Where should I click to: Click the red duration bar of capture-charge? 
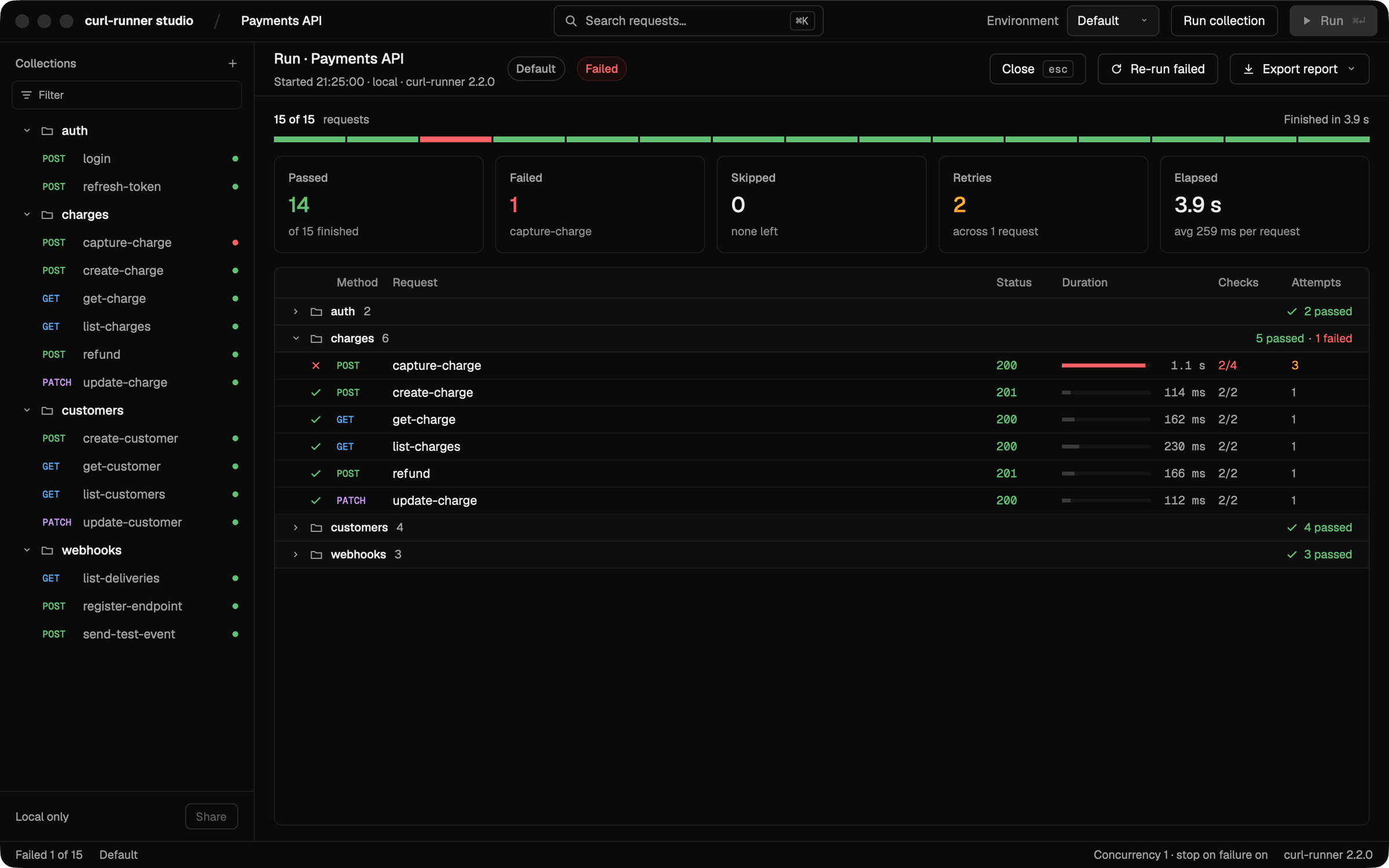point(1104,366)
